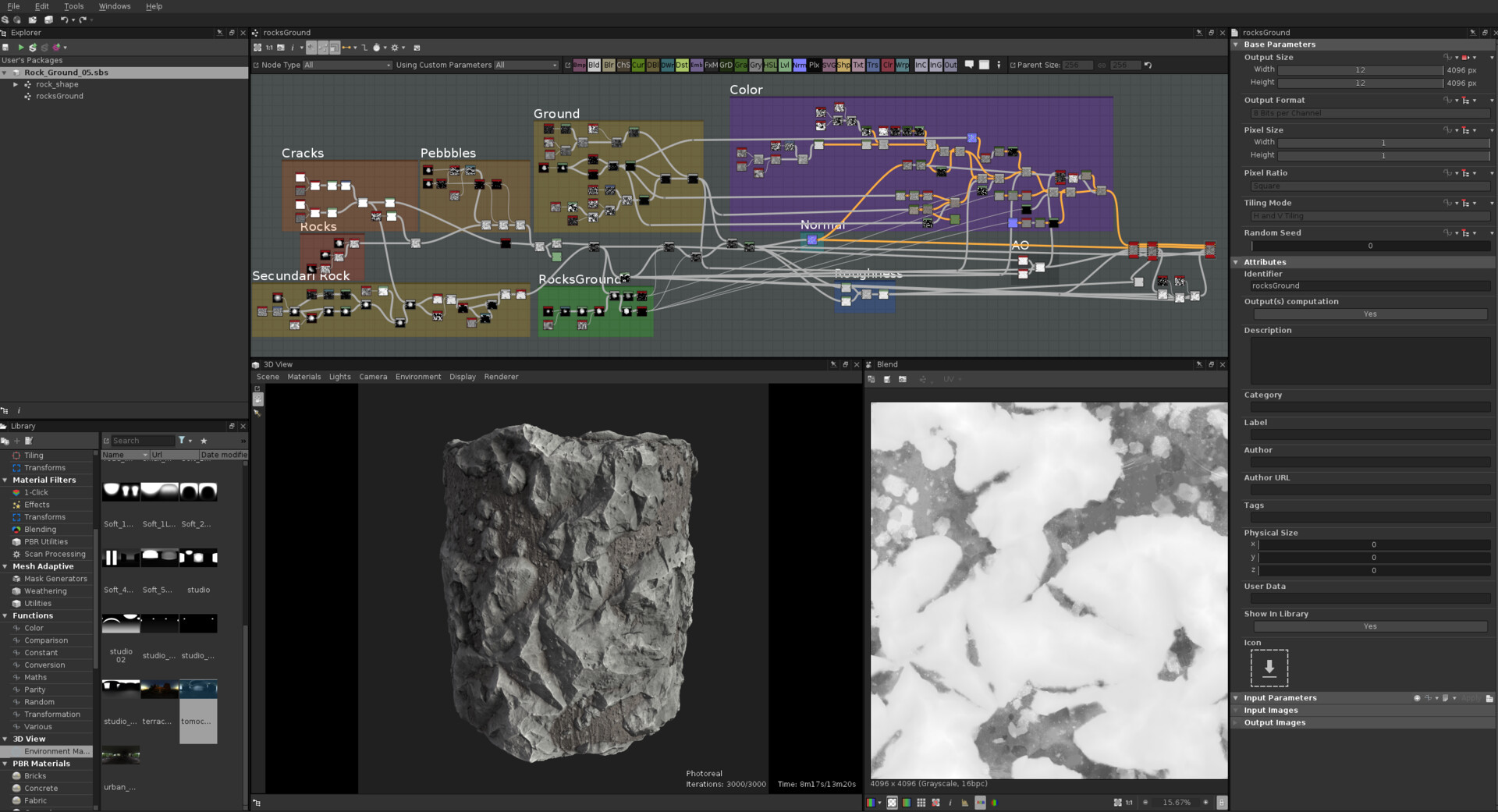Toggle Output(s) computation to No
The image size is (1498, 812).
point(1370,314)
